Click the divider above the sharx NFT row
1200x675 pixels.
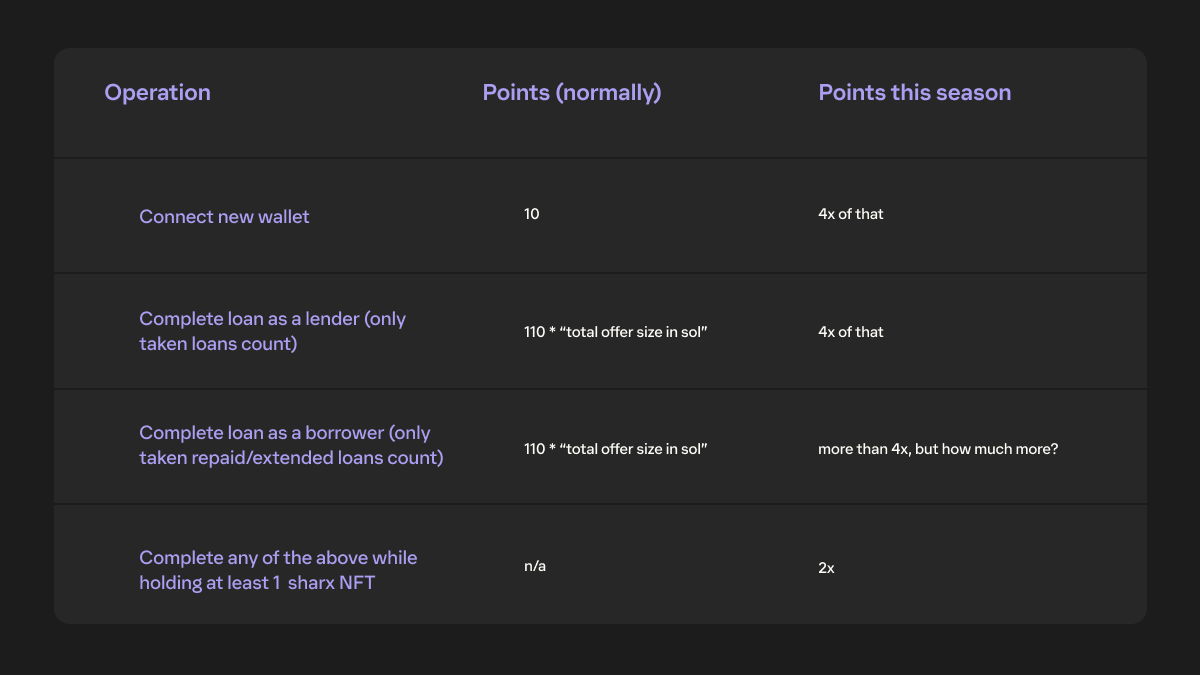[600, 505]
